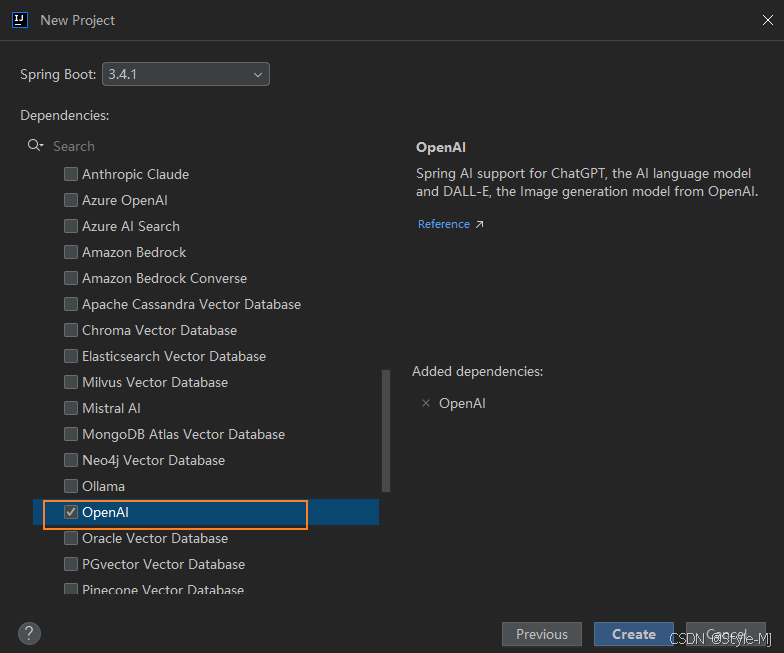Enable the Azure OpenAI dependency
This screenshot has width=784, height=653.
(x=71, y=200)
